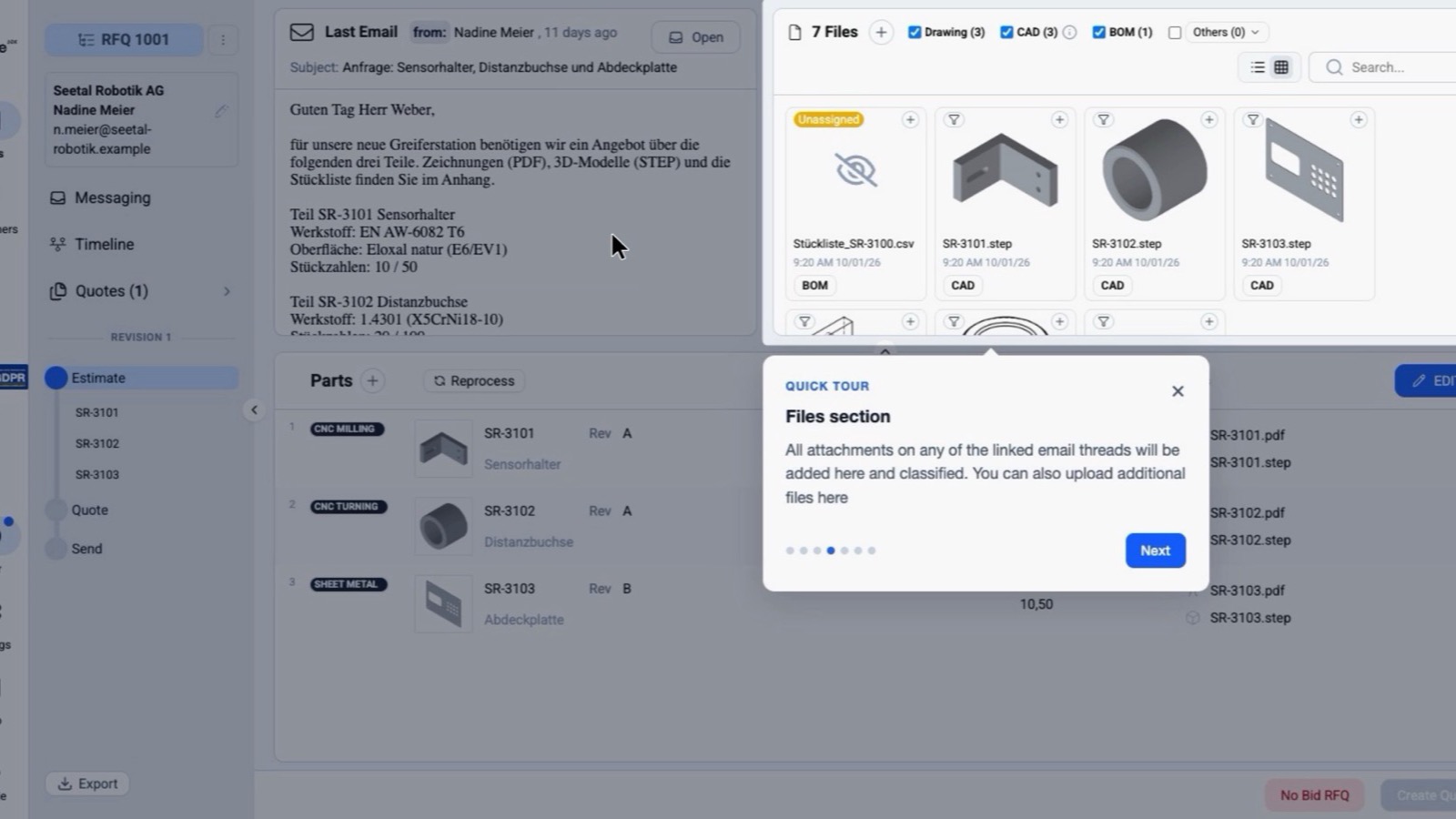Image resolution: width=1456 pixels, height=819 pixels.
Task: Switch files panel to grid view
Action: (x=1281, y=67)
